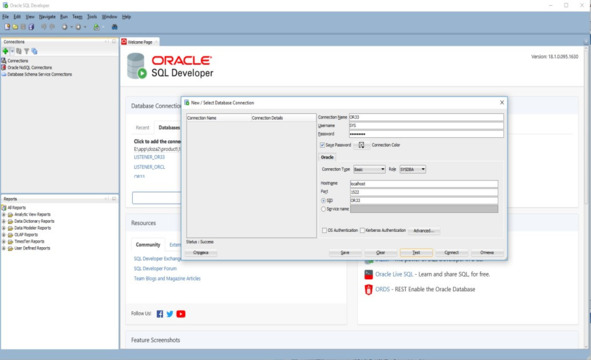Click the LISTENER_ORCL link
This screenshot has width=591, height=360.
149,167
